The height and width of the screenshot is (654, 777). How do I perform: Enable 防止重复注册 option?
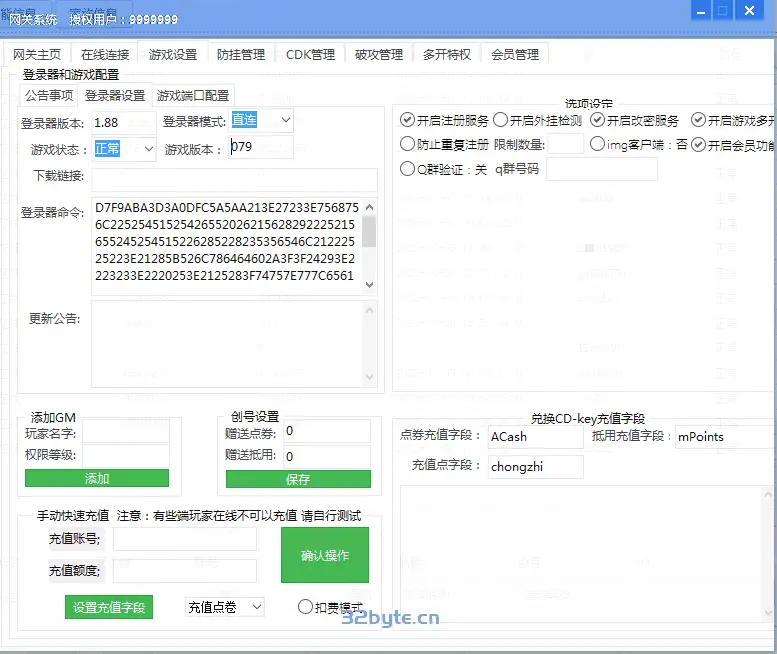pyautogui.click(x=407, y=144)
